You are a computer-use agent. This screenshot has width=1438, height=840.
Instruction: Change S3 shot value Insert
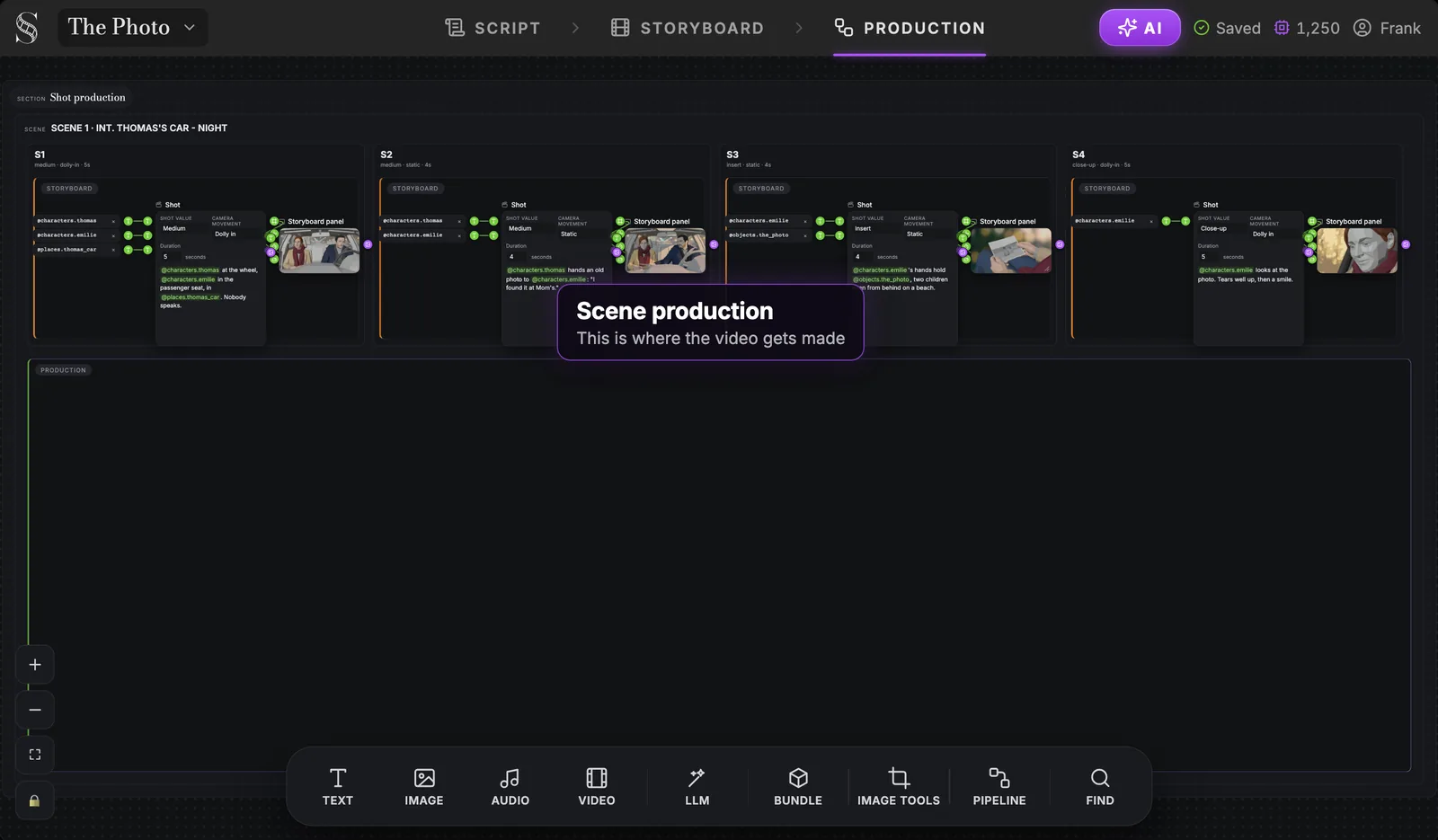click(x=874, y=229)
